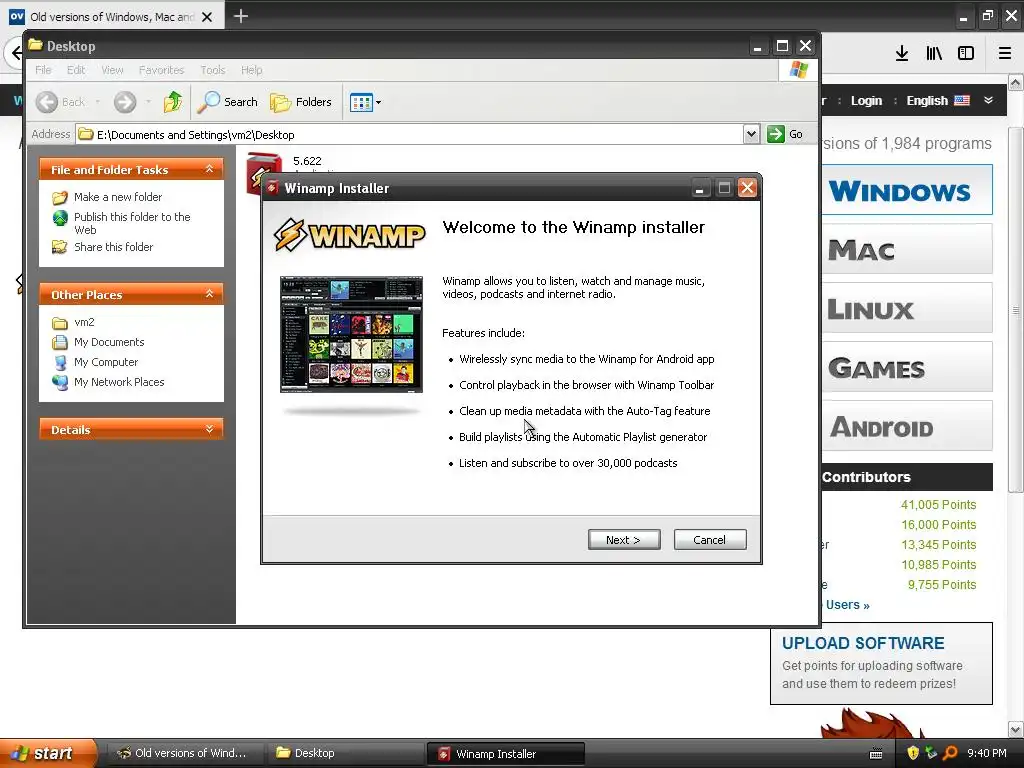Viewport: 1024px width, 768px height.
Task: Click Search in the Explorer toolbar
Action: pos(227,102)
